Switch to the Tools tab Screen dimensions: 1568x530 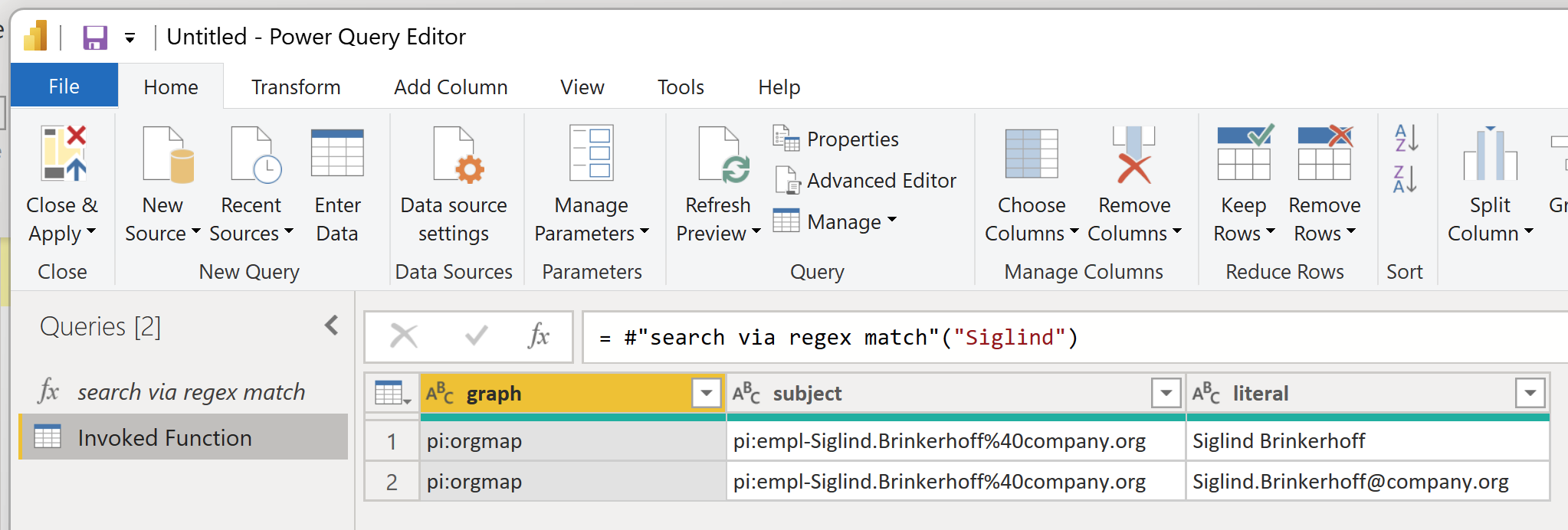[x=681, y=87]
